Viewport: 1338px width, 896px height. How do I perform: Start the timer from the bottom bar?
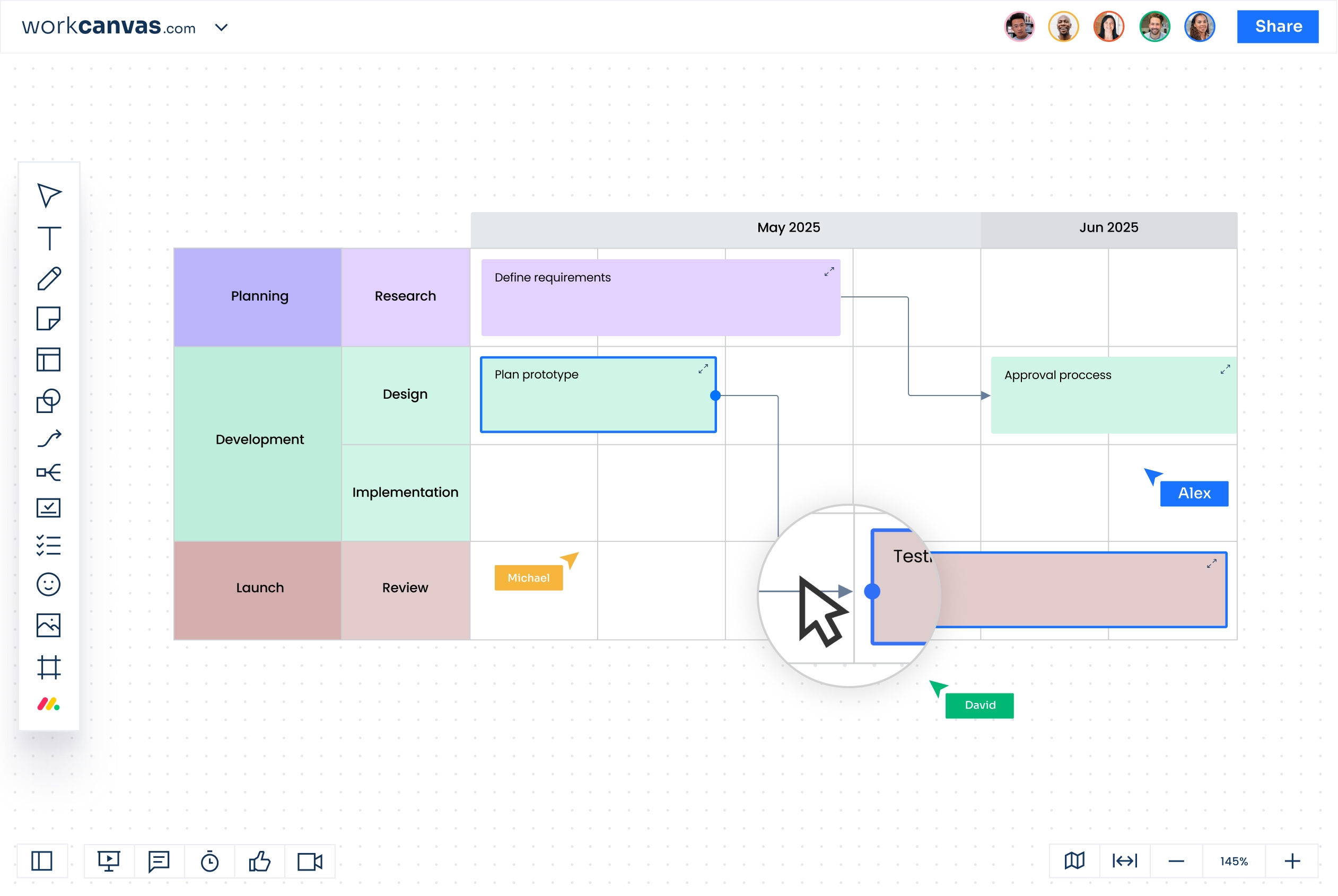(x=210, y=861)
